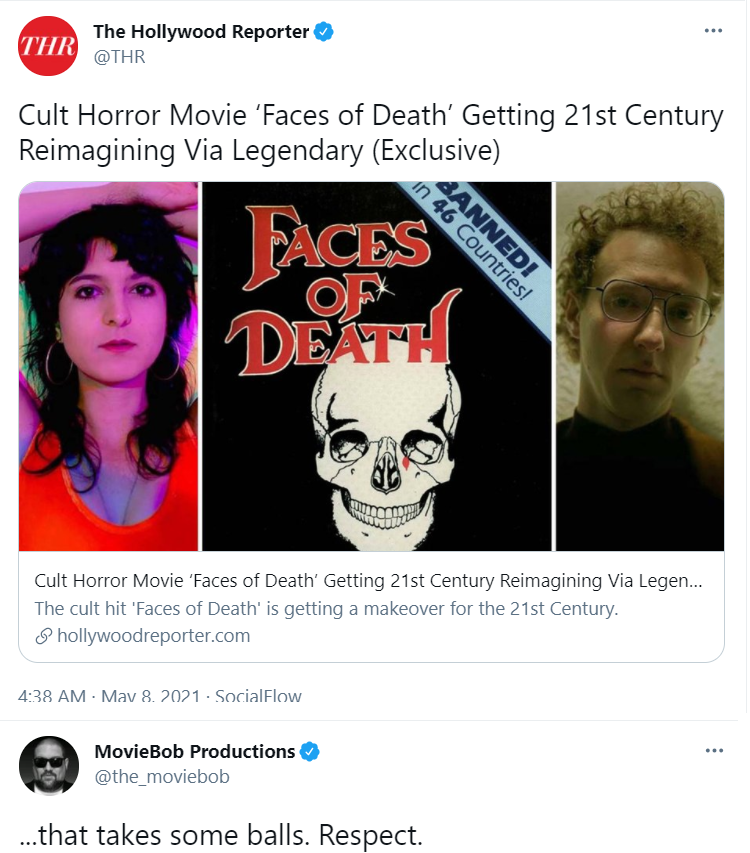Open THR tweet three-dot menu
Screen dimensions: 750x853
713,30
